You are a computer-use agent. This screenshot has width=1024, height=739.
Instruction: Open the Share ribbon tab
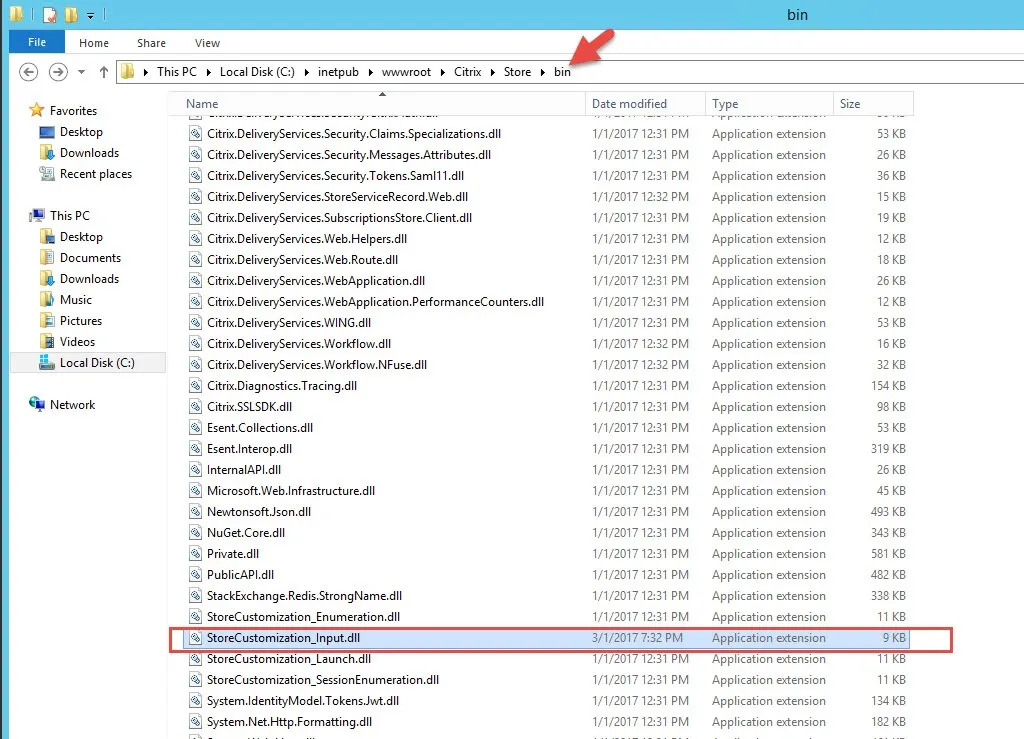tap(151, 43)
